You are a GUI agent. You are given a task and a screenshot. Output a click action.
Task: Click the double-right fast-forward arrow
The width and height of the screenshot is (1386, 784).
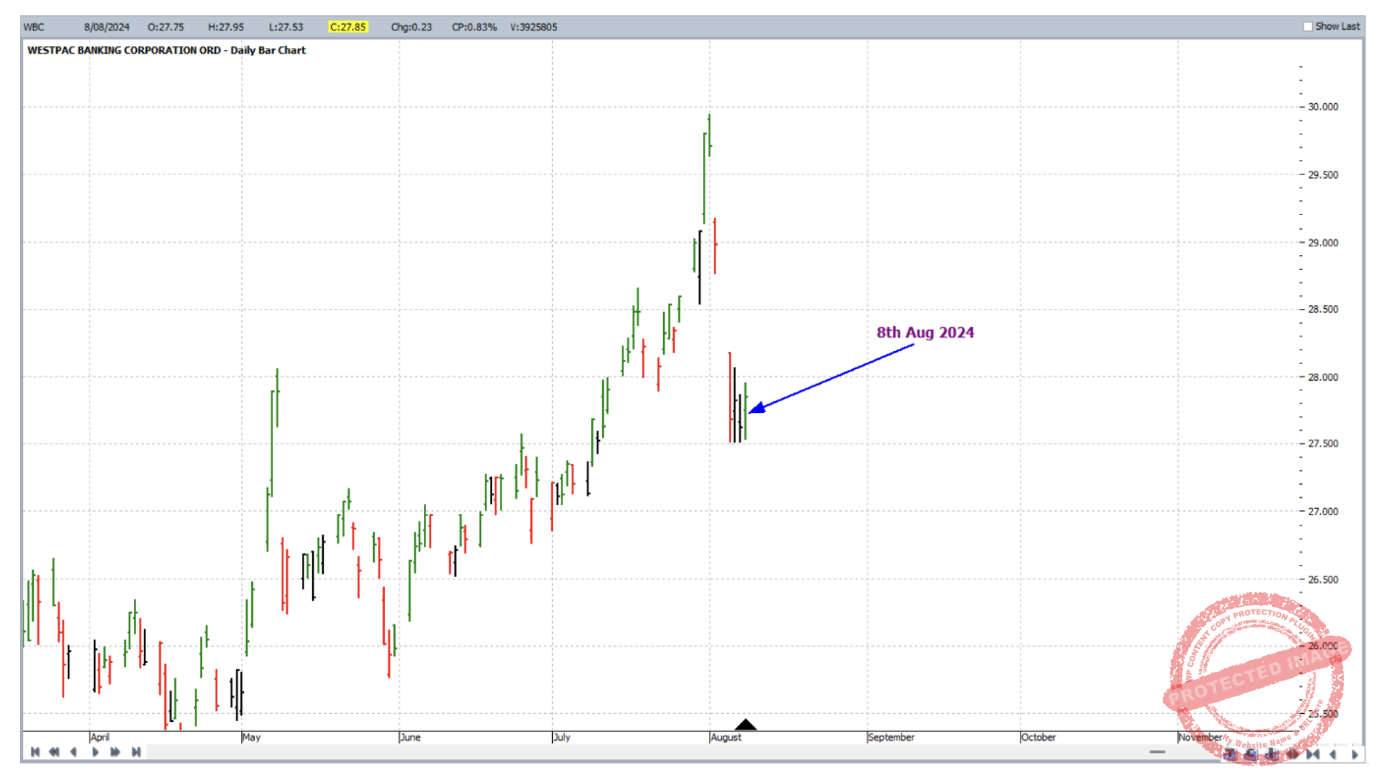tap(115, 752)
